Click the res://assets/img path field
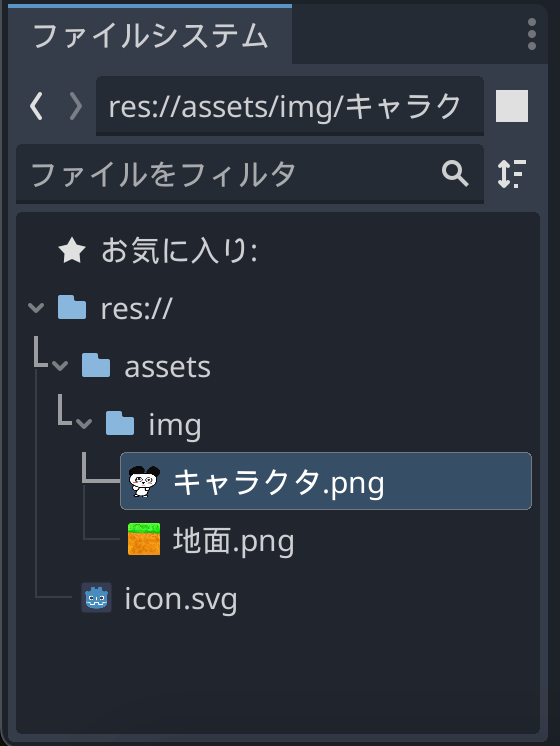This screenshot has width=560, height=746. (x=290, y=106)
